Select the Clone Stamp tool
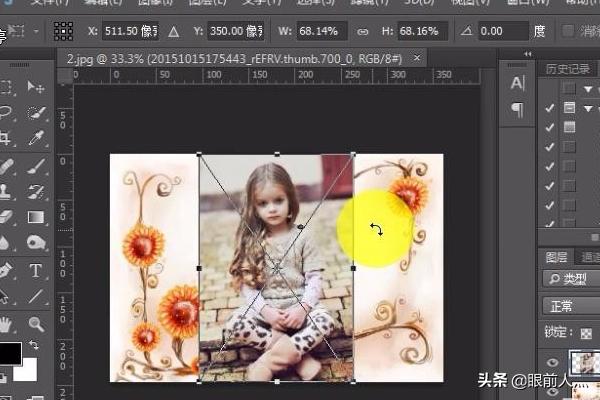This screenshot has height=400, width=600. pos(5,191)
